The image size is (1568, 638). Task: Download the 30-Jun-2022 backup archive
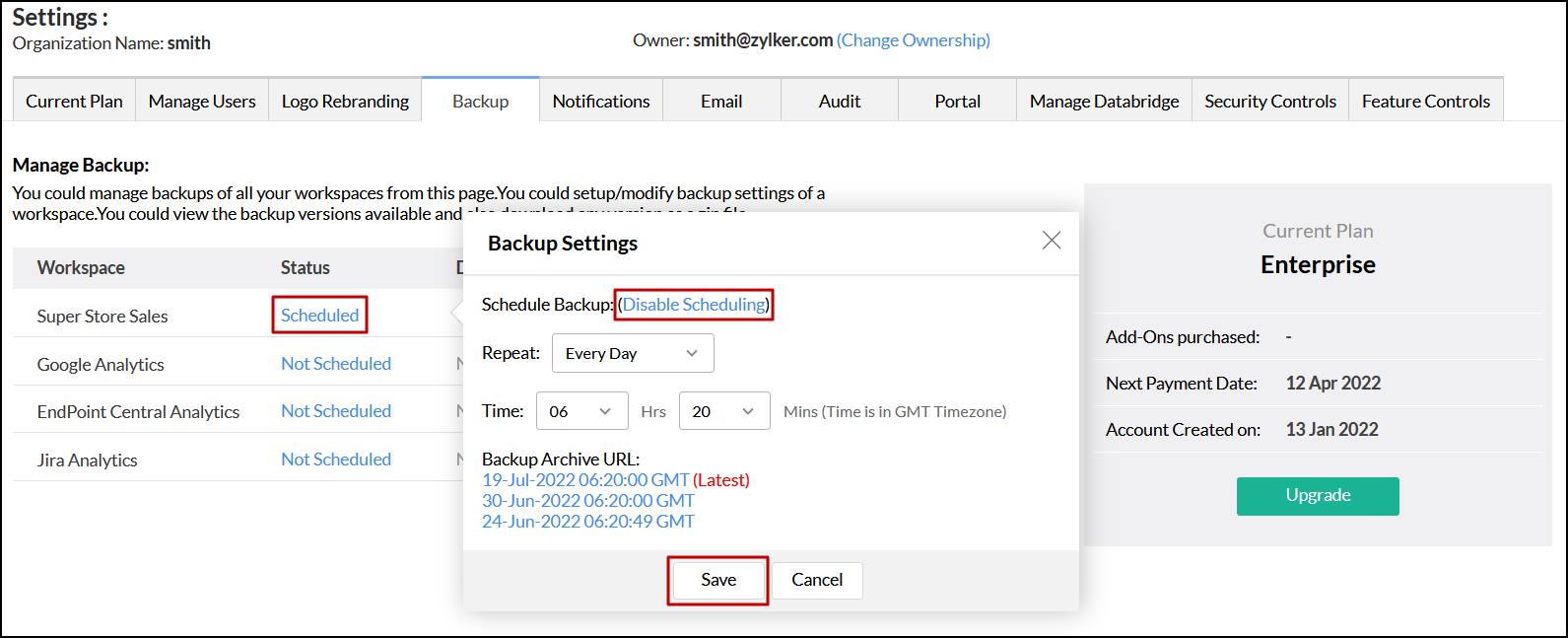coord(587,501)
